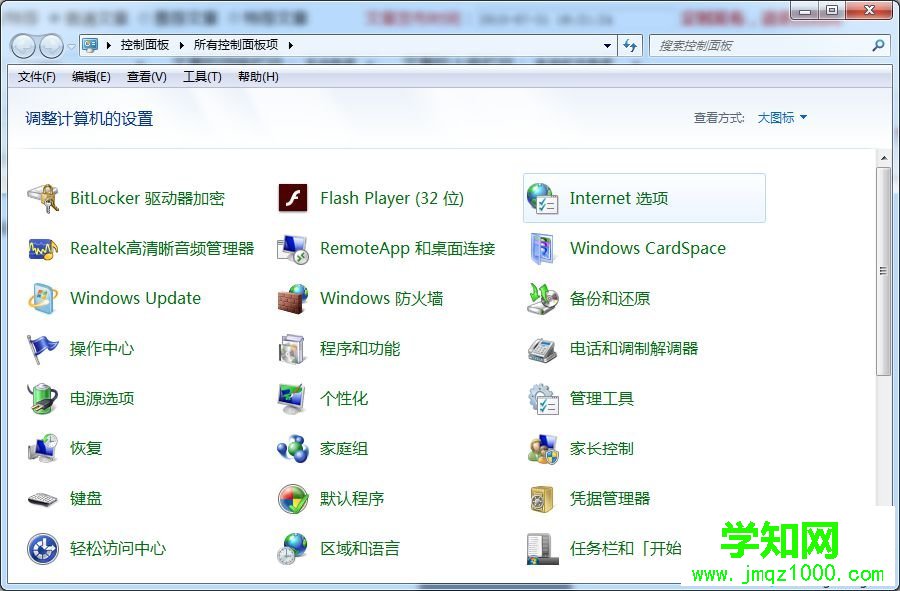Click the search magnifier icon

click(x=878, y=45)
